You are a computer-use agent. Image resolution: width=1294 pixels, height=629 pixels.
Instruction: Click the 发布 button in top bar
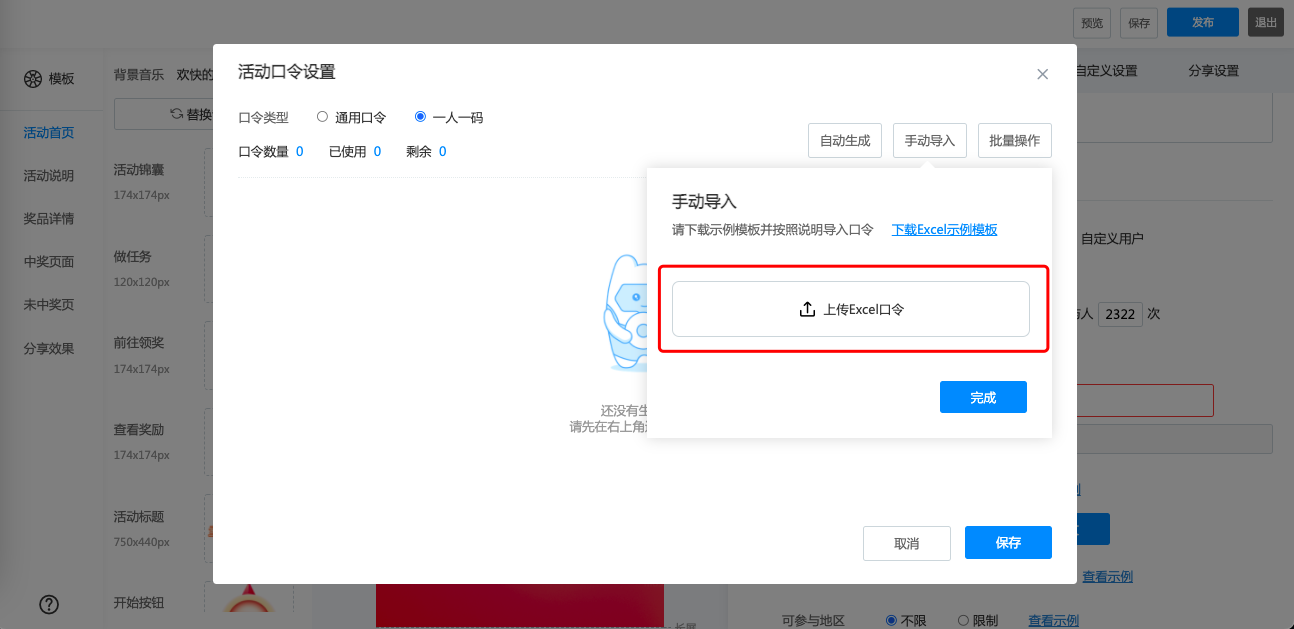pos(1202,22)
